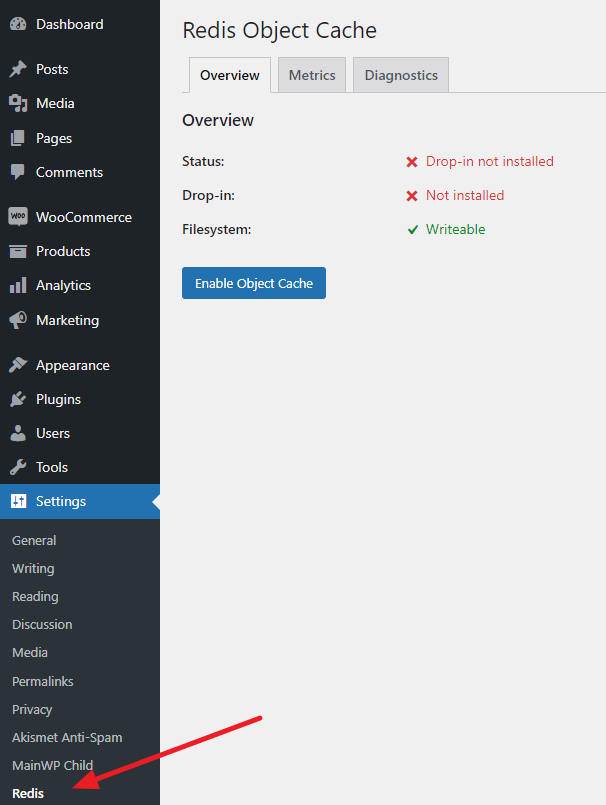This screenshot has height=805, width=606.
Task: Select the Overview tab
Action: [x=229, y=75]
